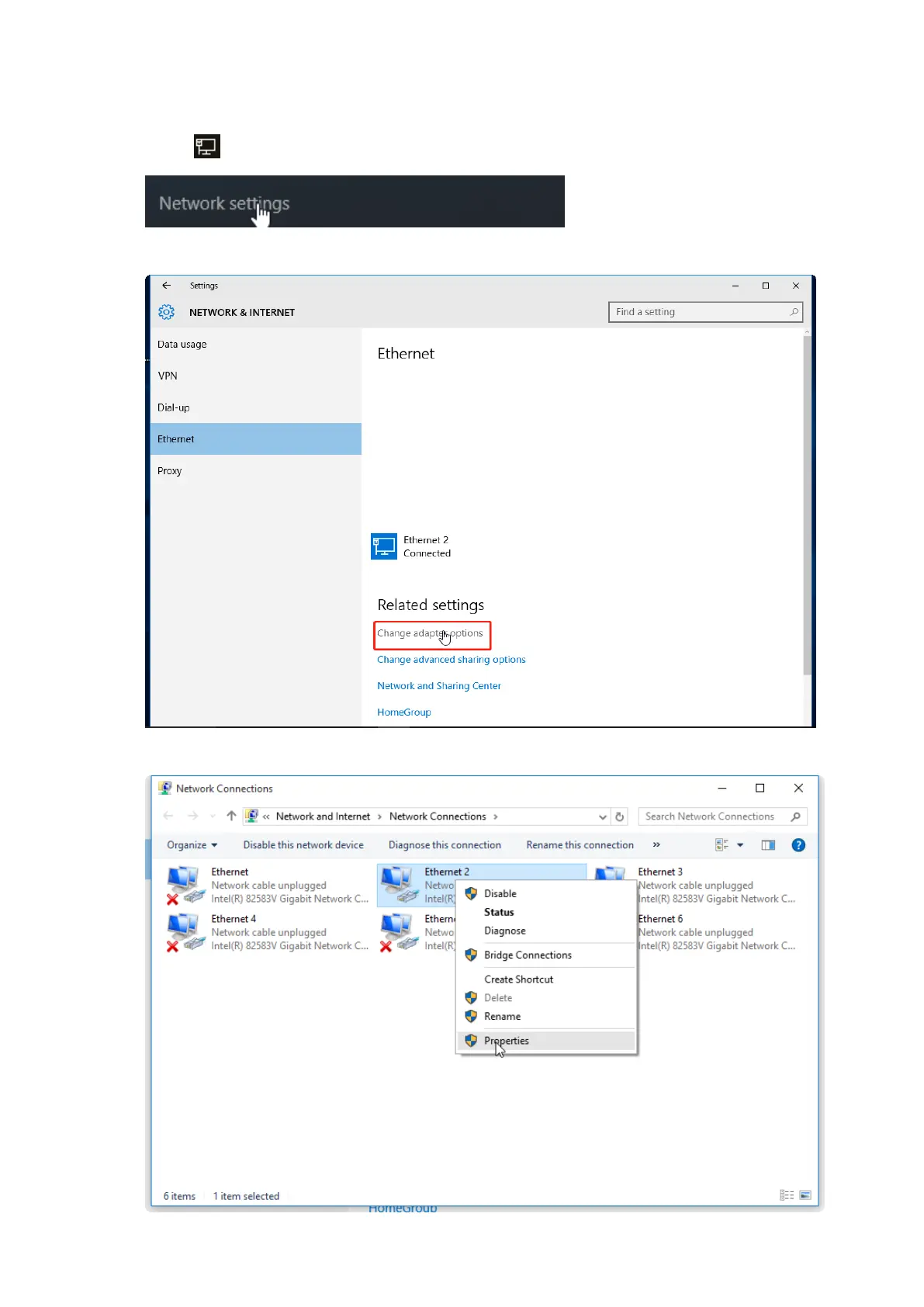Click Rename this connection
The image size is (924, 1307).
(x=580, y=845)
